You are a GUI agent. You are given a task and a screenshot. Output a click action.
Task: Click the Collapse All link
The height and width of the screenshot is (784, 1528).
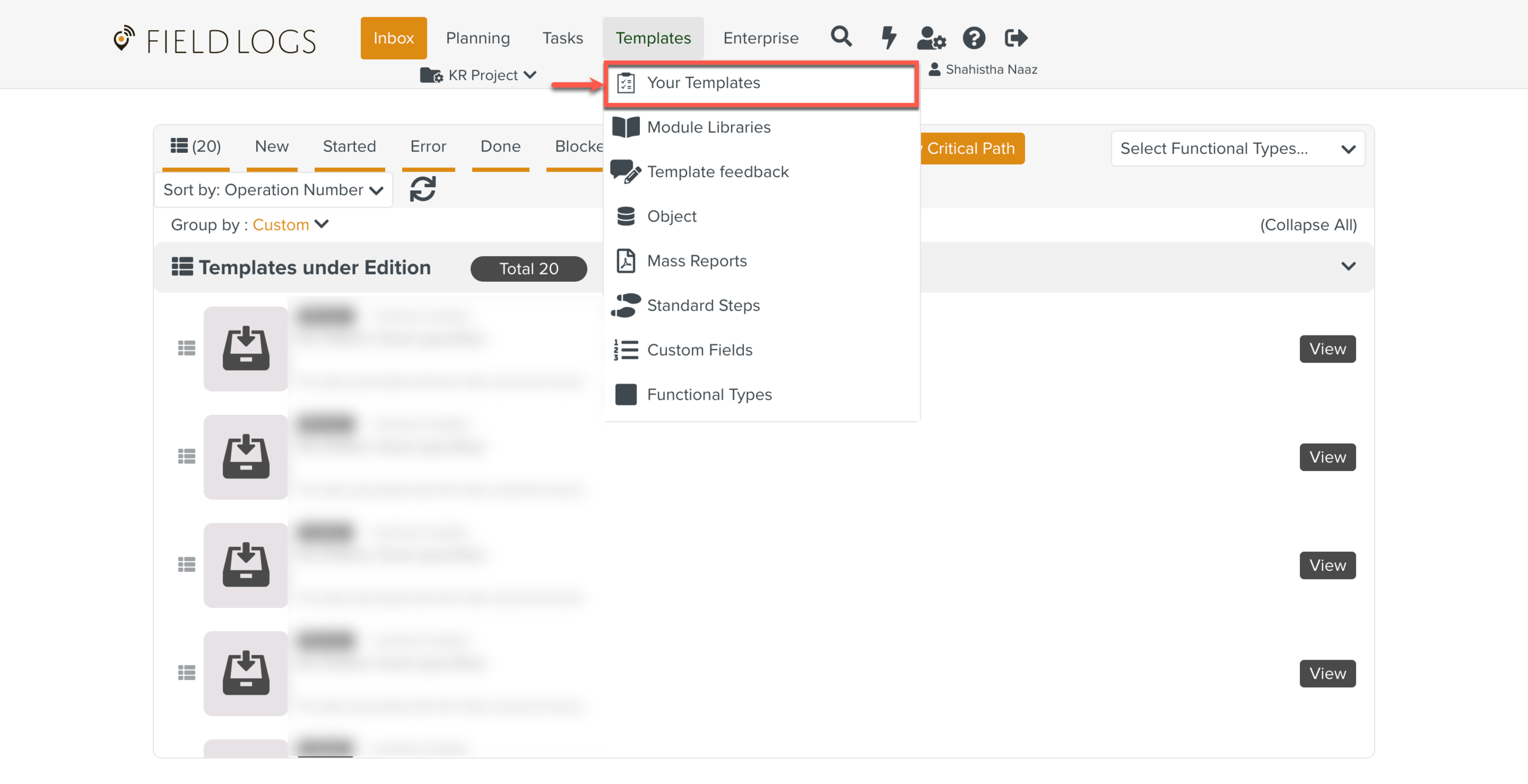[1308, 225]
